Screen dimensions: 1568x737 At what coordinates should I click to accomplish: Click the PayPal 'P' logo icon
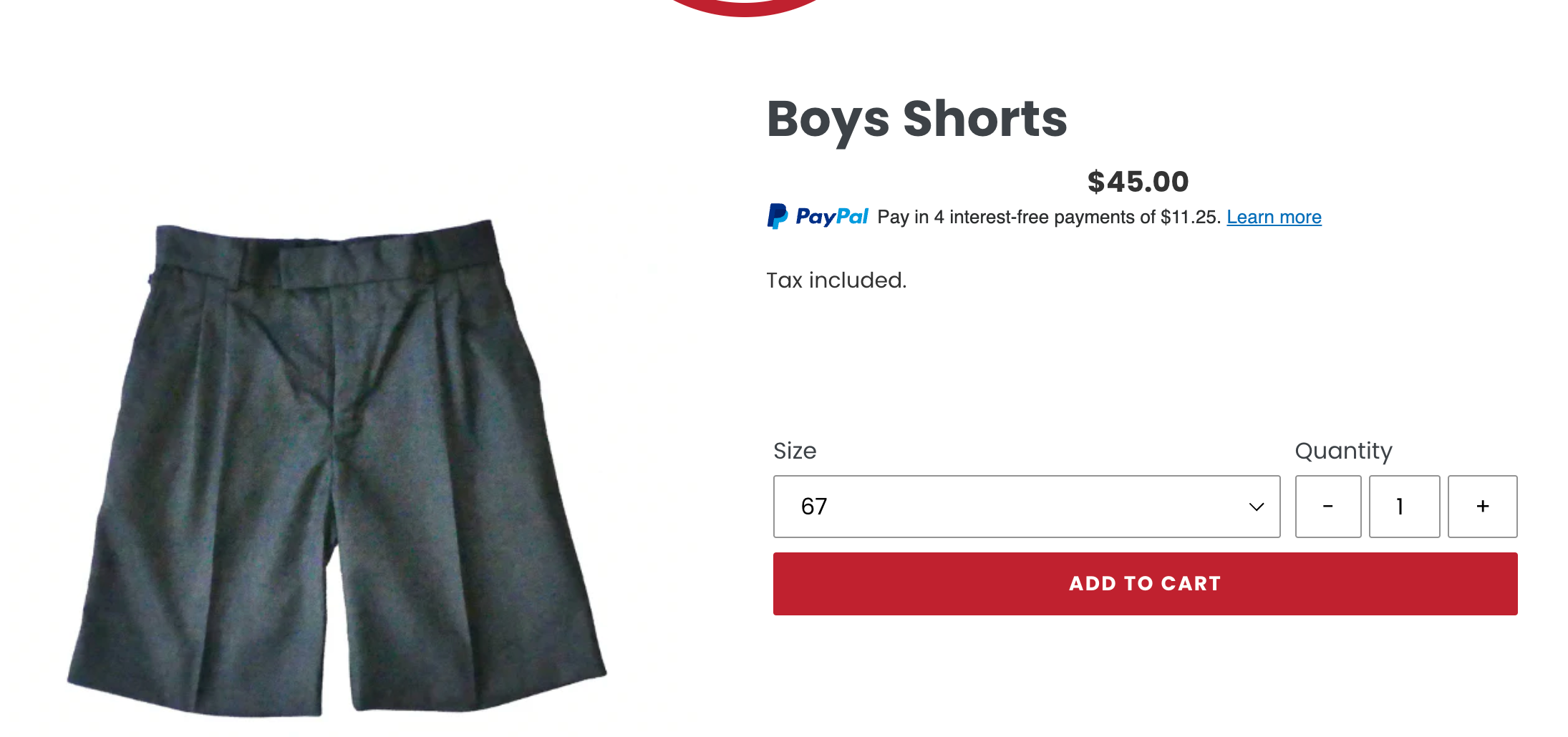pos(778,216)
